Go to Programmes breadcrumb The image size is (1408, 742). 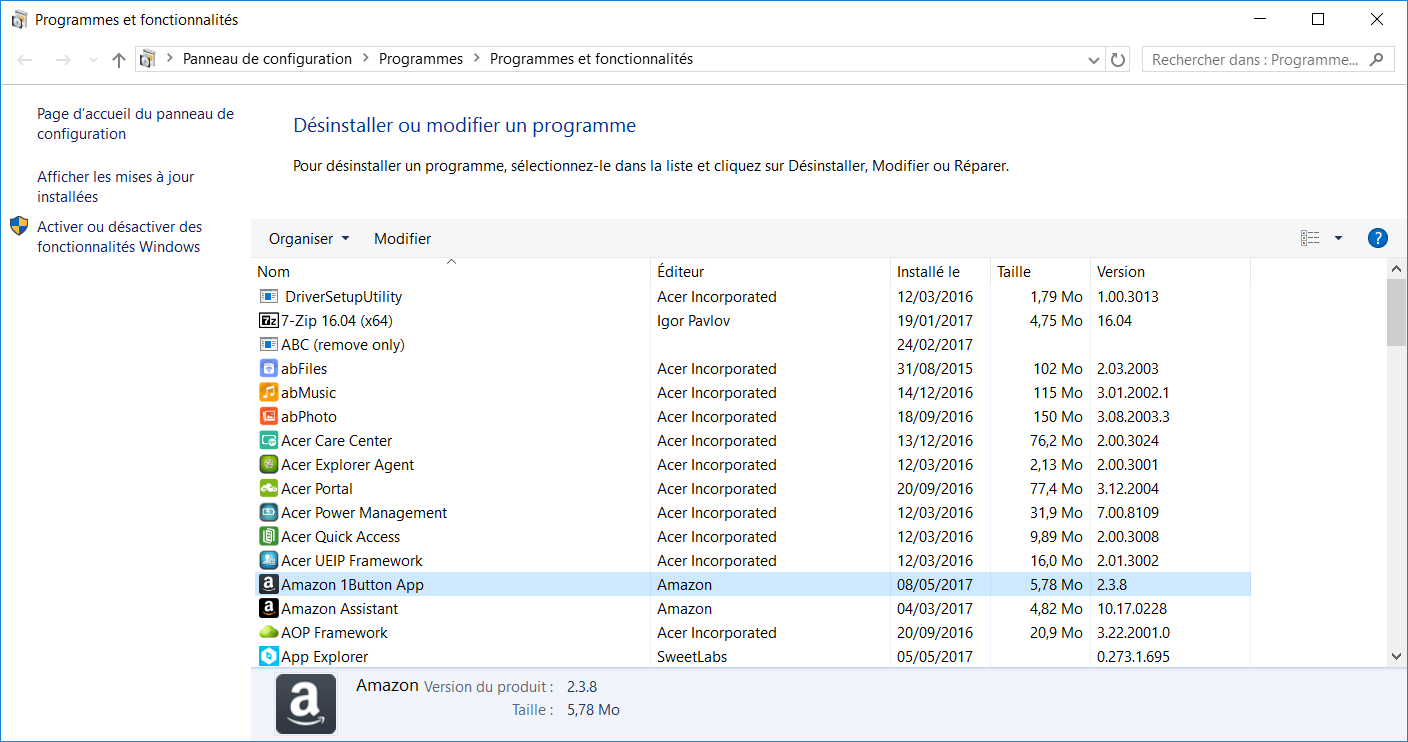click(421, 59)
